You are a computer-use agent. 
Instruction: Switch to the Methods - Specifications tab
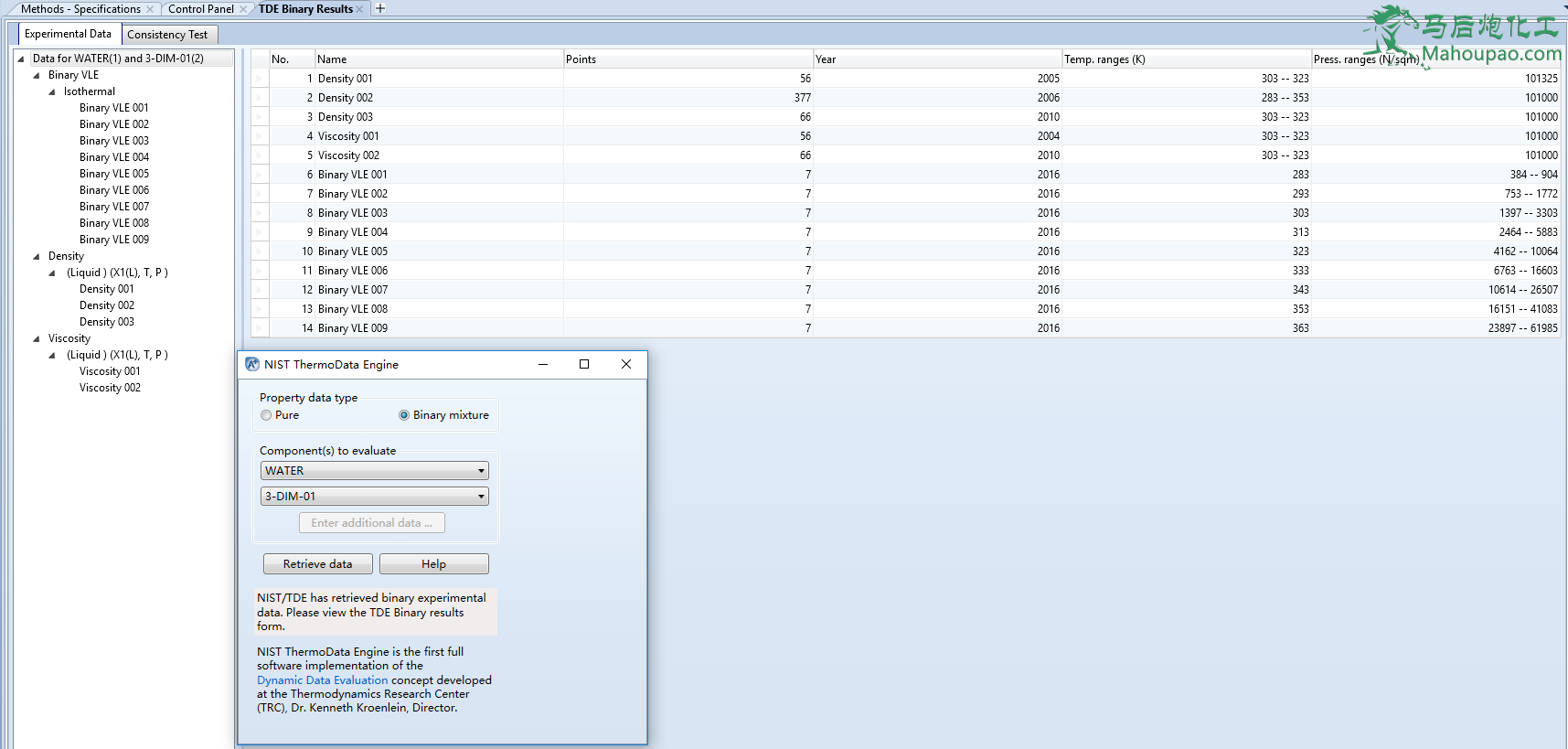[80, 9]
